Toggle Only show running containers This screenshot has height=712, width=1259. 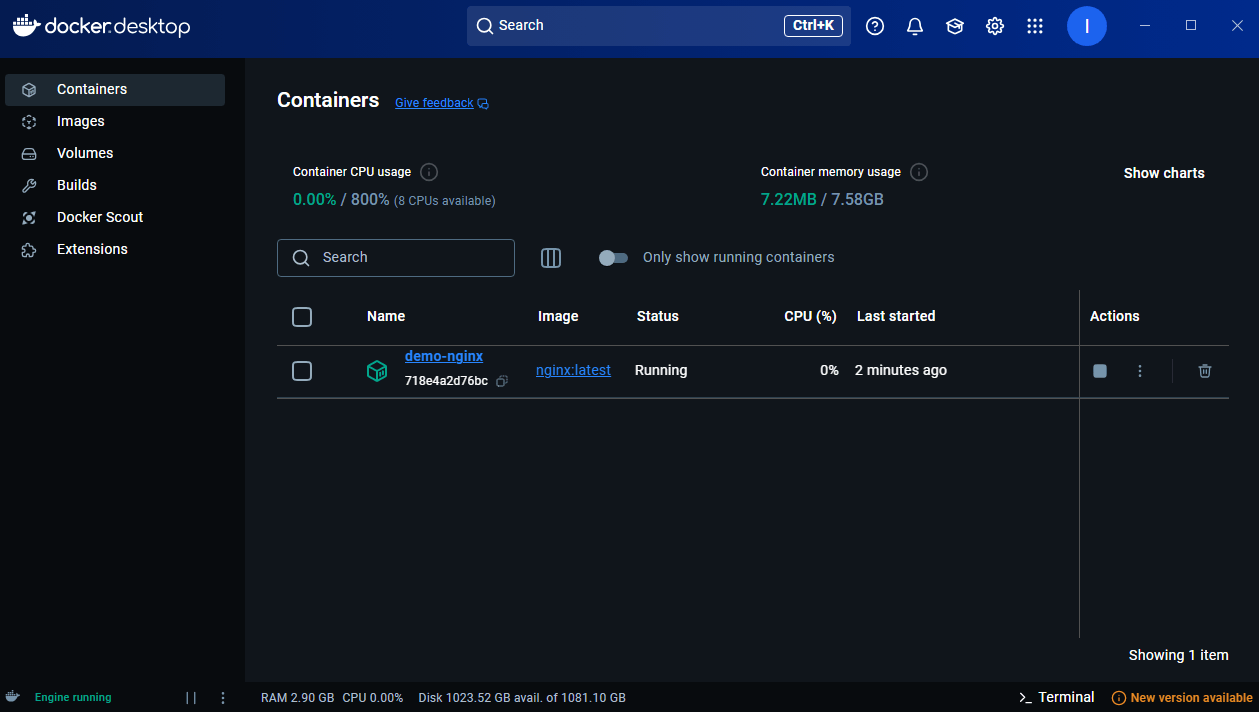pyautogui.click(x=613, y=258)
